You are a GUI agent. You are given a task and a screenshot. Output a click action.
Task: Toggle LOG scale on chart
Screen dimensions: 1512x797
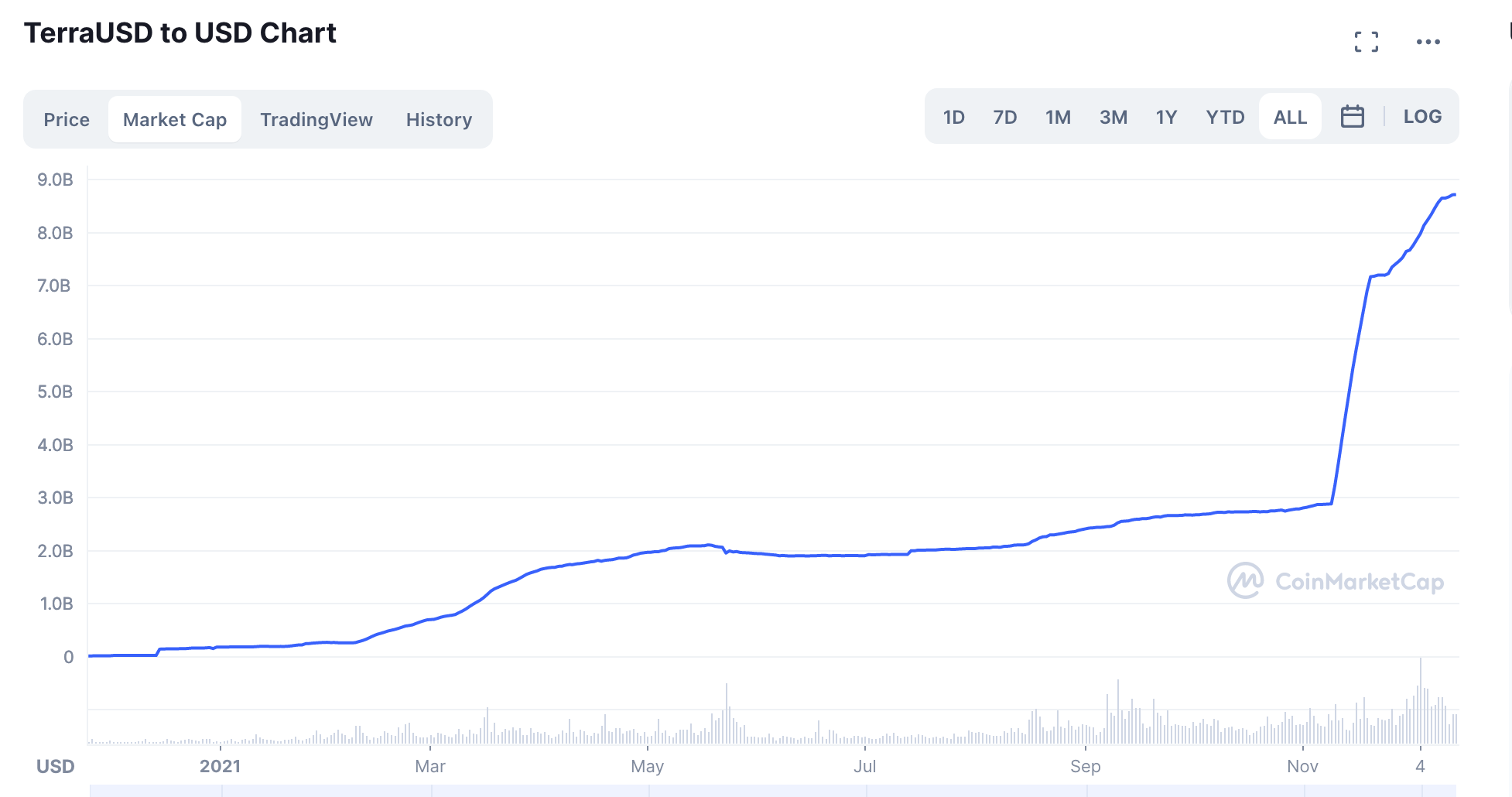[x=1423, y=117]
